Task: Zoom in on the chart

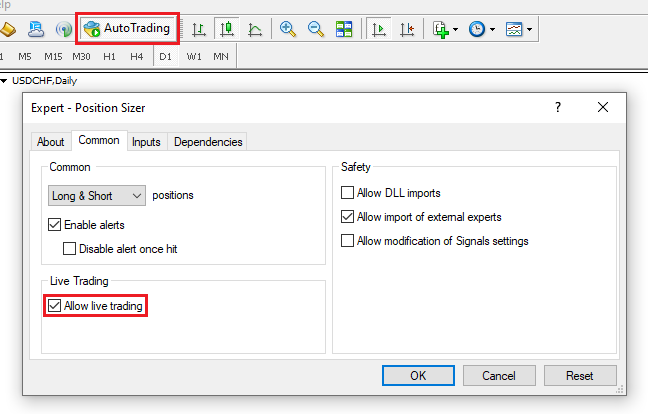Action: coord(288,29)
